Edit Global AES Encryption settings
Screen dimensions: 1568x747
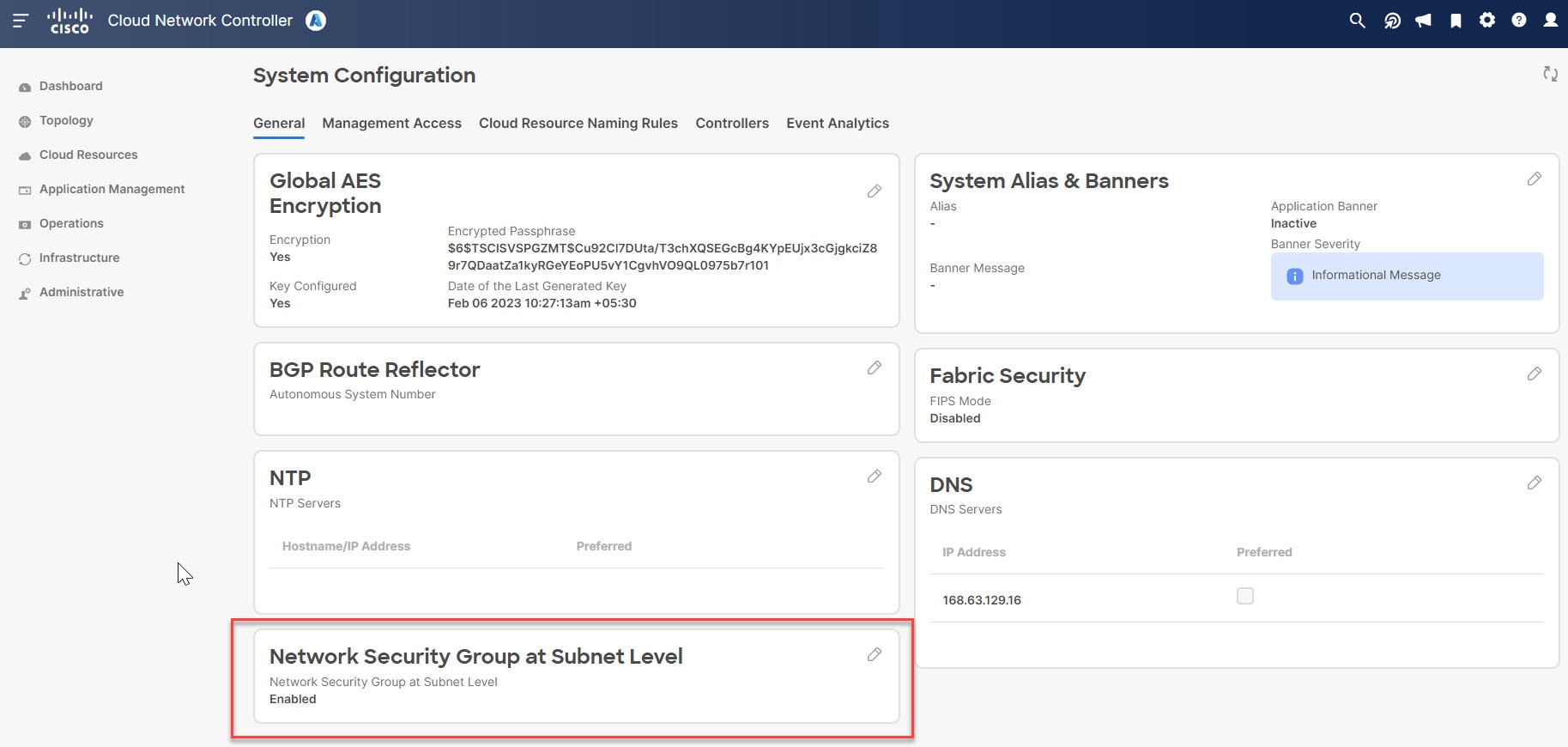pyautogui.click(x=874, y=191)
